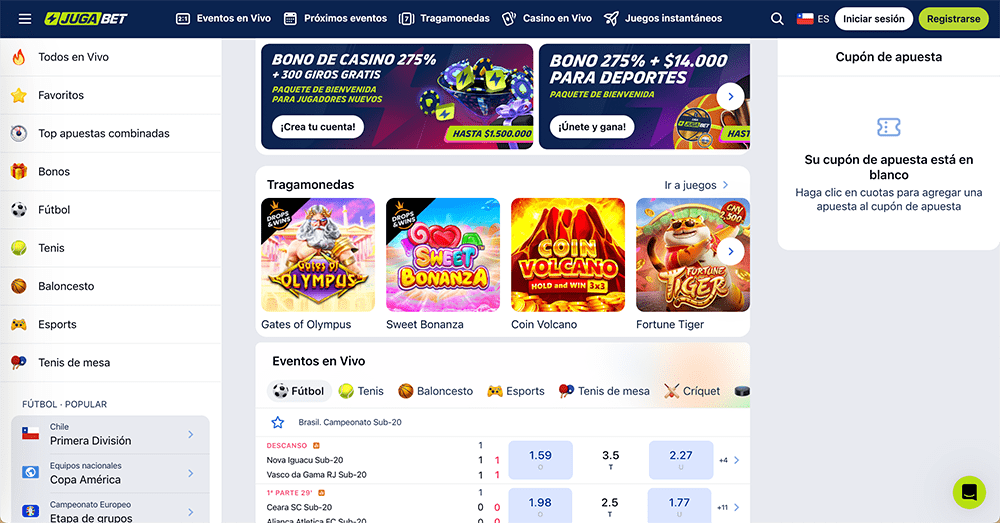Open the green live chat bubble
The width and height of the screenshot is (1000, 523).
pyautogui.click(x=969, y=492)
